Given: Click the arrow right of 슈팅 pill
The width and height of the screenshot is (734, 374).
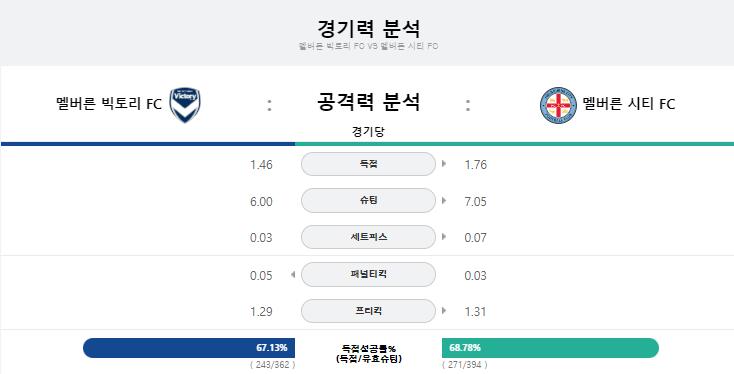Looking at the screenshot, I should (x=444, y=201).
